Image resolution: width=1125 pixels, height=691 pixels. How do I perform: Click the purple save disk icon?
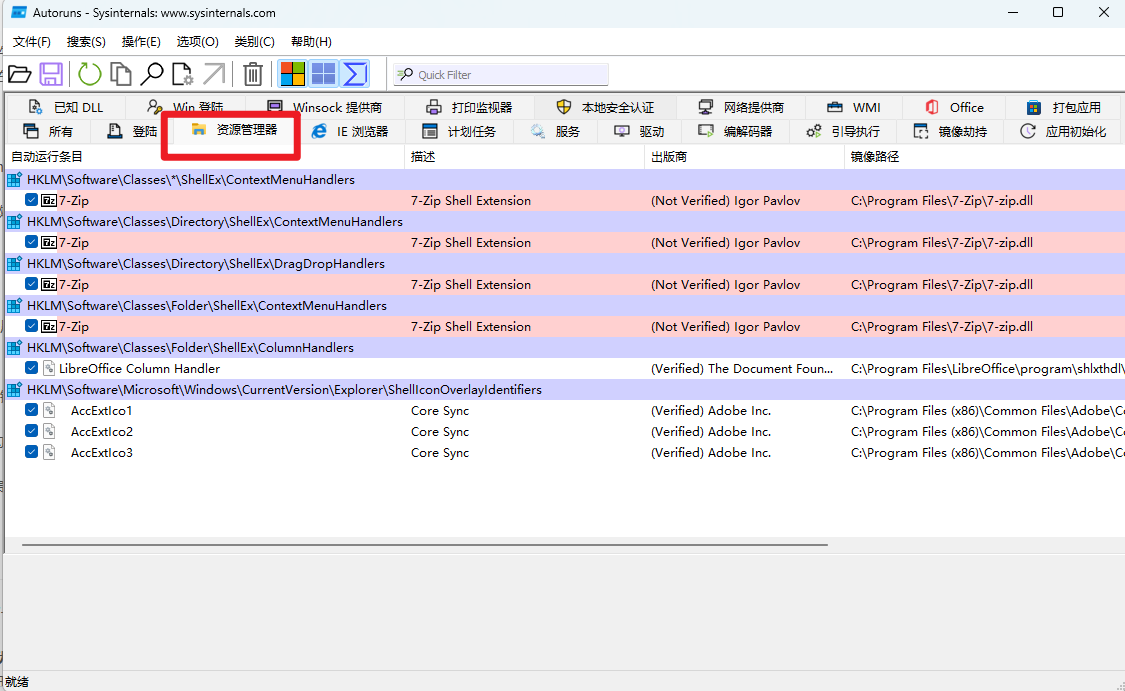click(x=51, y=74)
